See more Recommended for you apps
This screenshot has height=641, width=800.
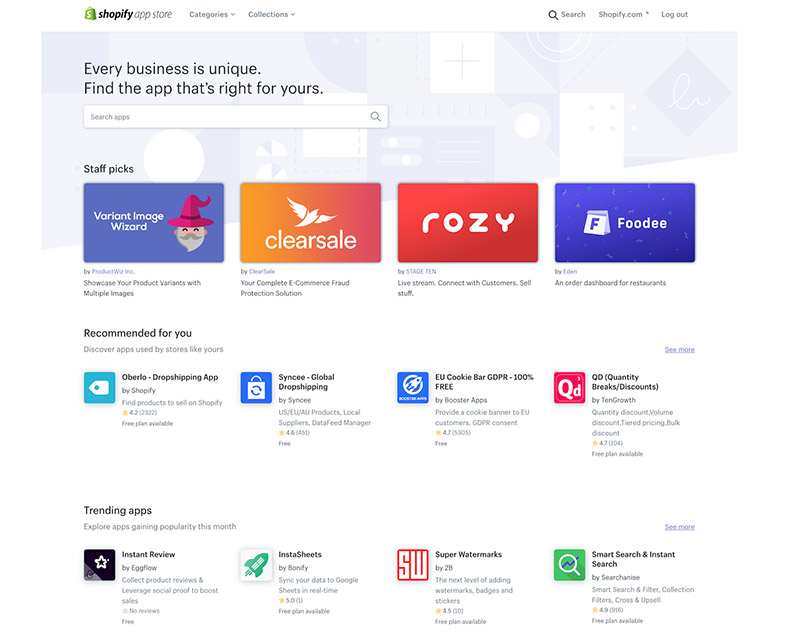(680, 350)
